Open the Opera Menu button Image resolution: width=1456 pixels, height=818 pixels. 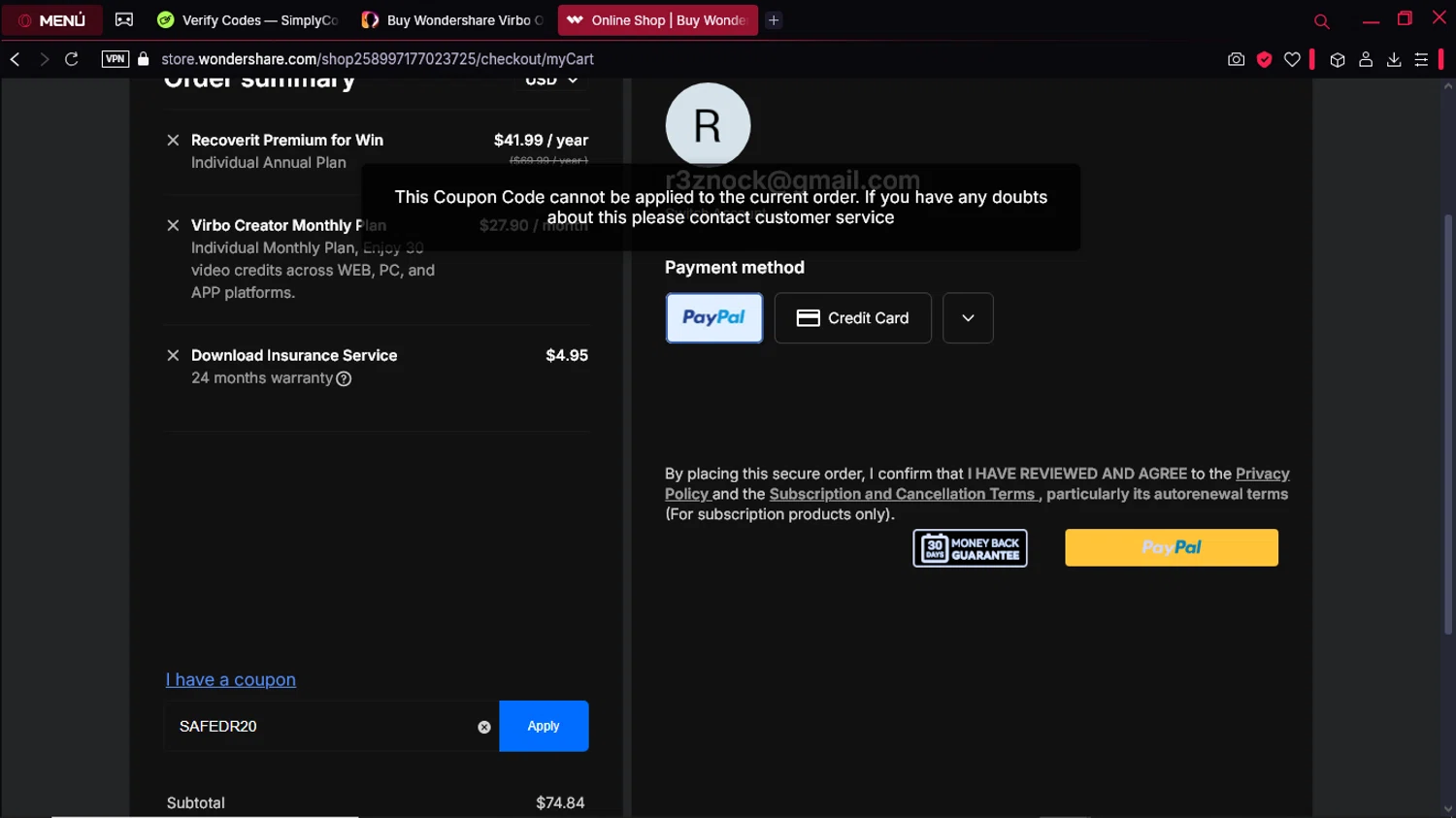point(51,19)
